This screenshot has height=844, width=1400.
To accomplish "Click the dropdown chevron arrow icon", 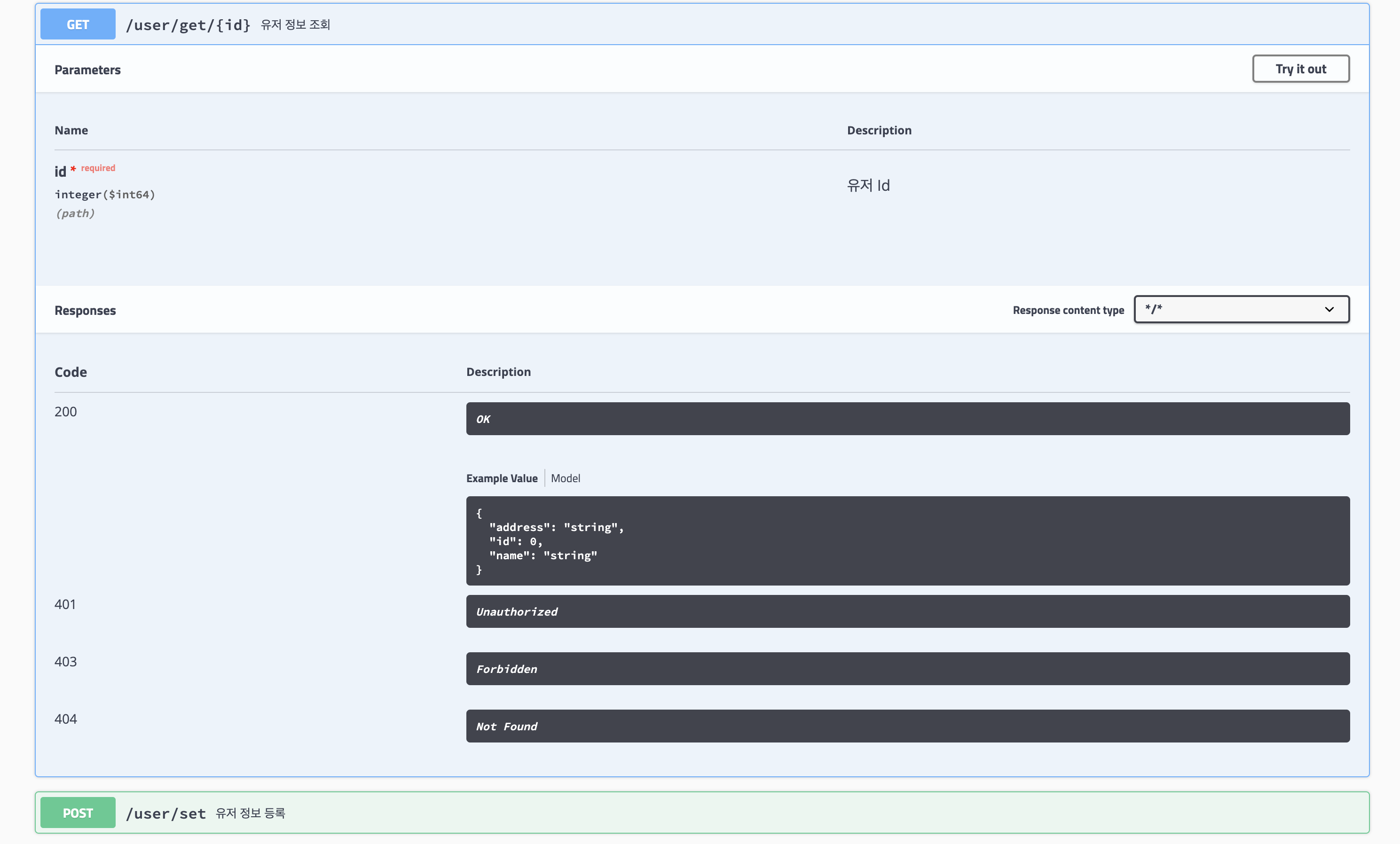I will 1329,309.
